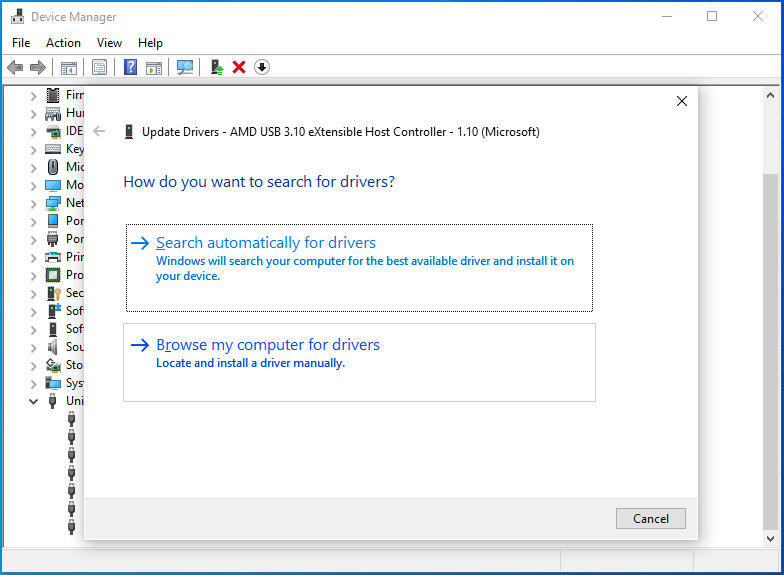This screenshot has width=784, height=575.
Task: Click the Scan for hardware changes icon
Action: tap(185, 68)
